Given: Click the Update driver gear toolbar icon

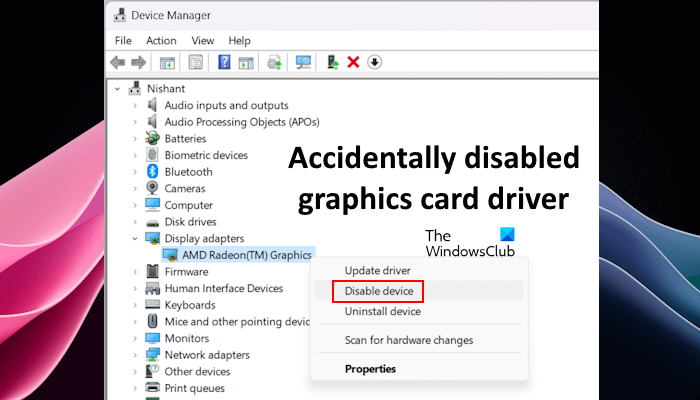Looking at the screenshot, I should [x=274, y=62].
